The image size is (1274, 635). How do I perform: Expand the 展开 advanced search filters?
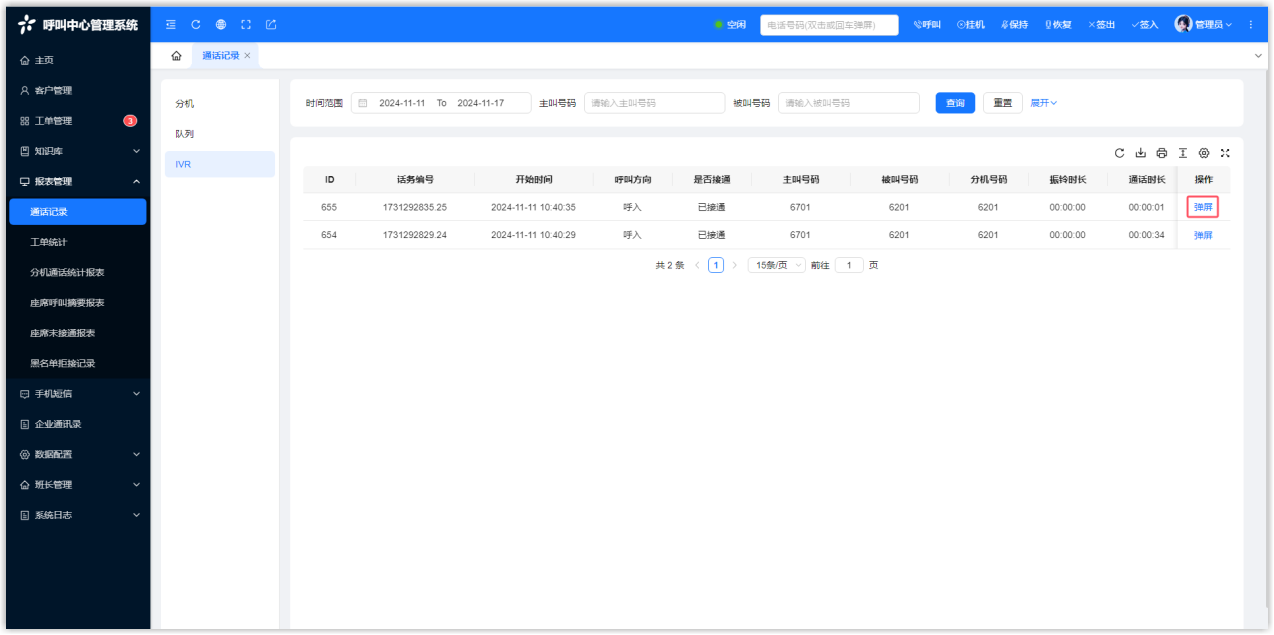[x=1043, y=103]
